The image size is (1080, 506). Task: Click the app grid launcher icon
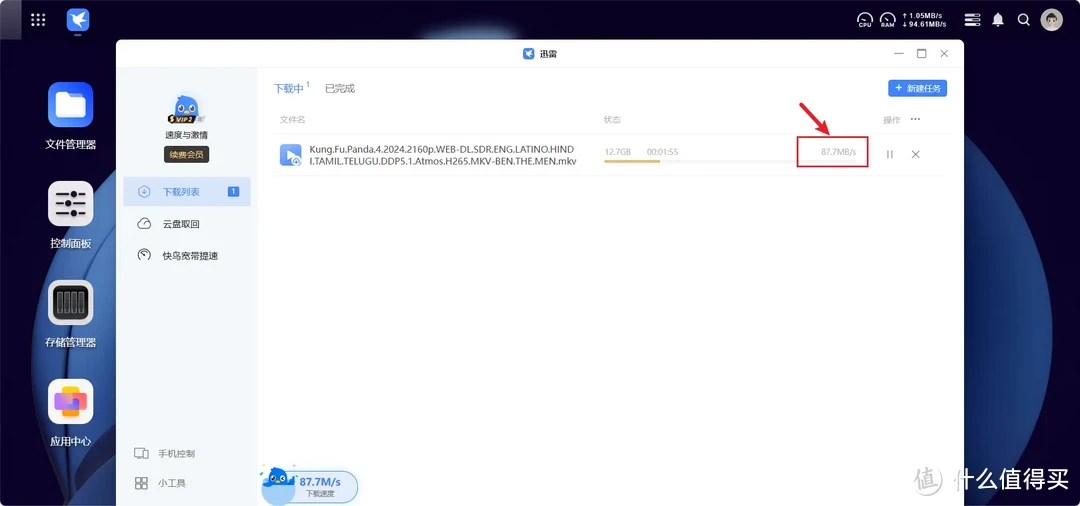click(x=38, y=19)
